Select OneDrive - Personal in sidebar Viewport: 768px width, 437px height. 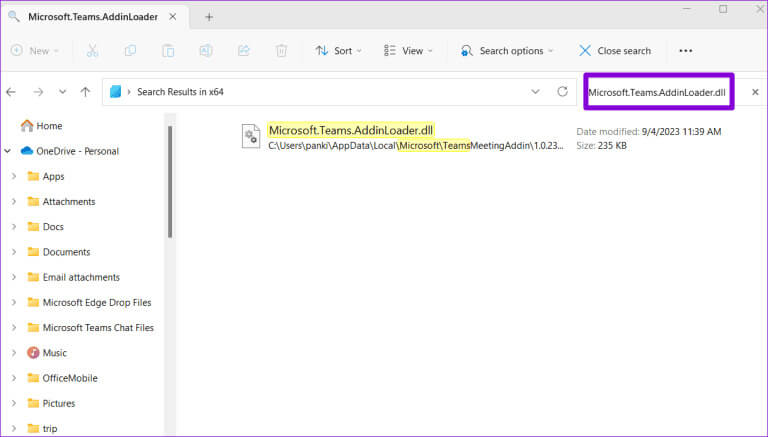pyautogui.click(x=70, y=151)
